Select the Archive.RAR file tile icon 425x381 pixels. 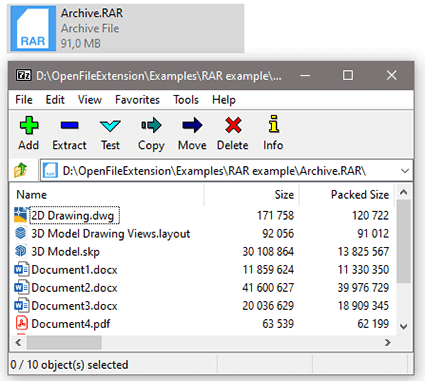click(x=33, y=29)
